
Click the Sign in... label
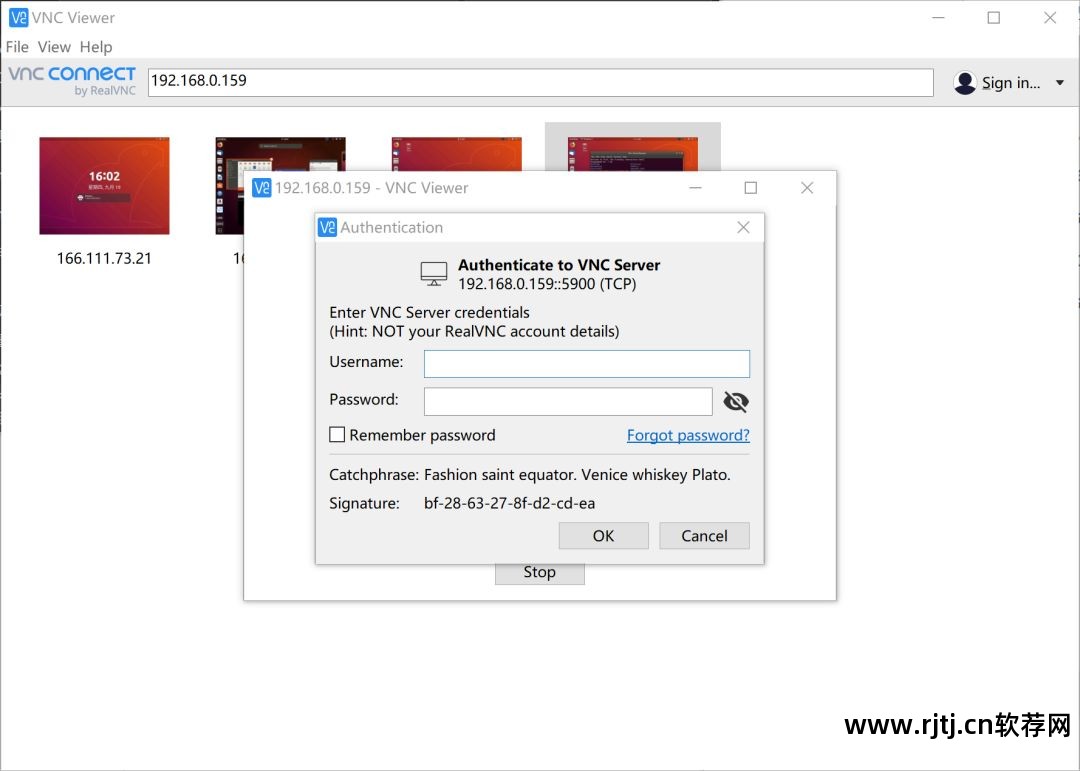click(1010, 83)
